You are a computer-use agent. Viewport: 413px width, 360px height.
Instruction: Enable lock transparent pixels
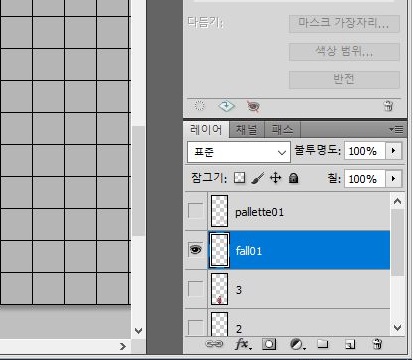coord(239,178)
